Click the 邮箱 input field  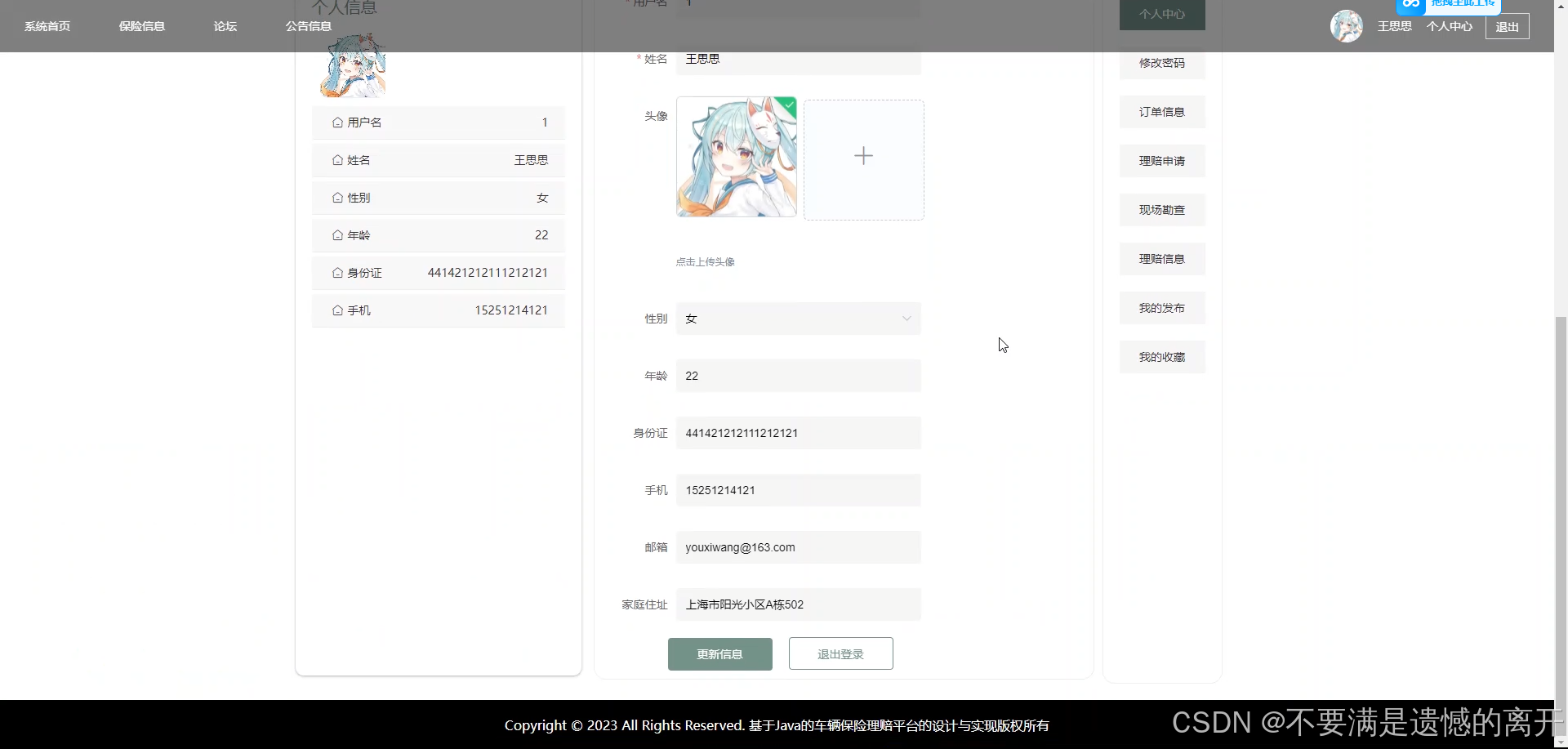[x=798, y=547]
